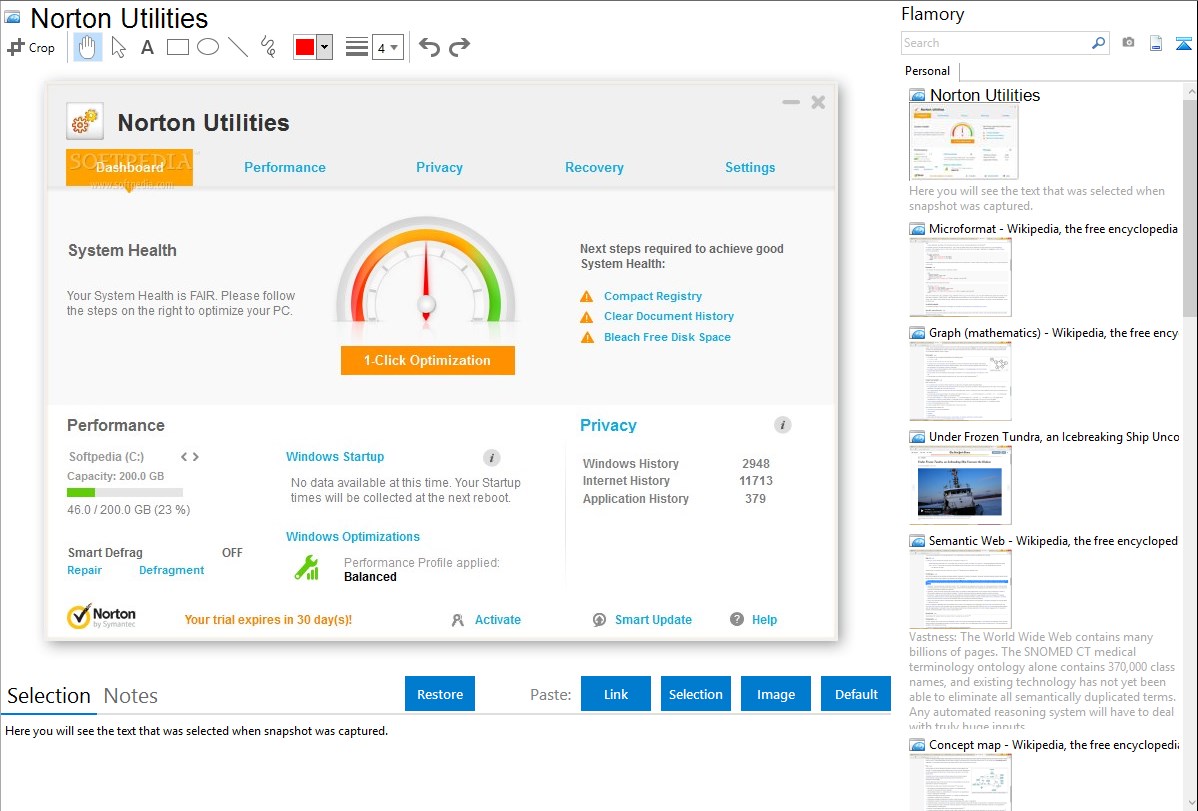1198x811 pixels.
Task: Click the info icon beside Privacy heading
Action: 782,425
